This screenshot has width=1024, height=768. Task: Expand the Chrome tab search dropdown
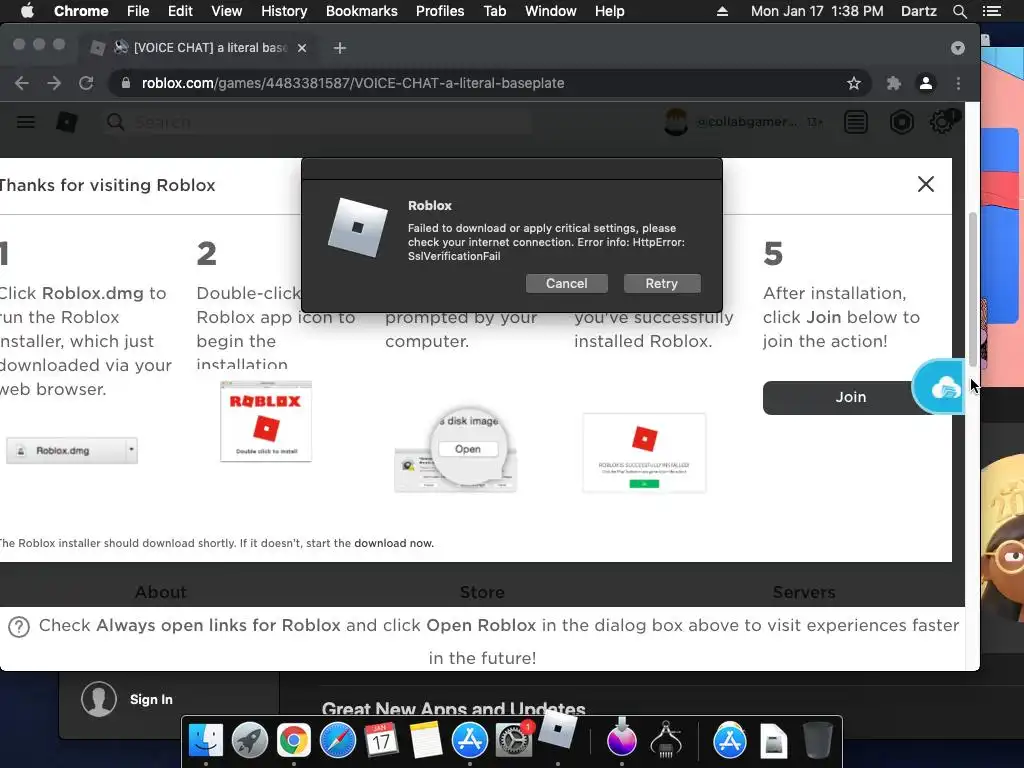[x=957, y=48]
